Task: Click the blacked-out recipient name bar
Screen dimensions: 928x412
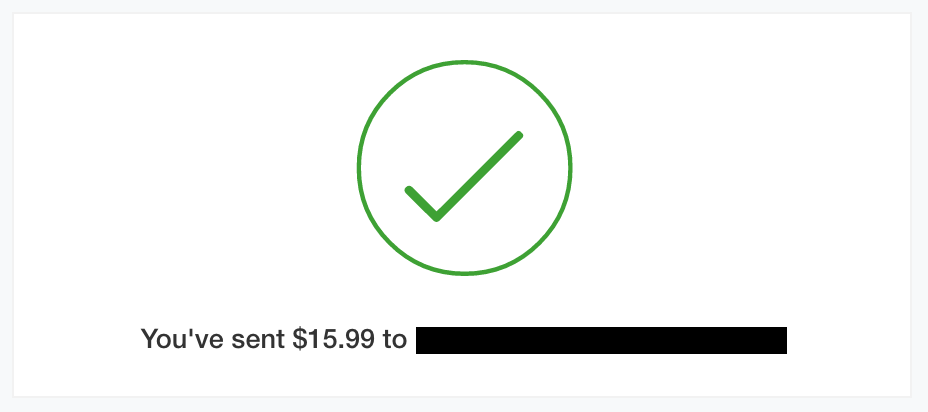Action: [x=601, y=340]
